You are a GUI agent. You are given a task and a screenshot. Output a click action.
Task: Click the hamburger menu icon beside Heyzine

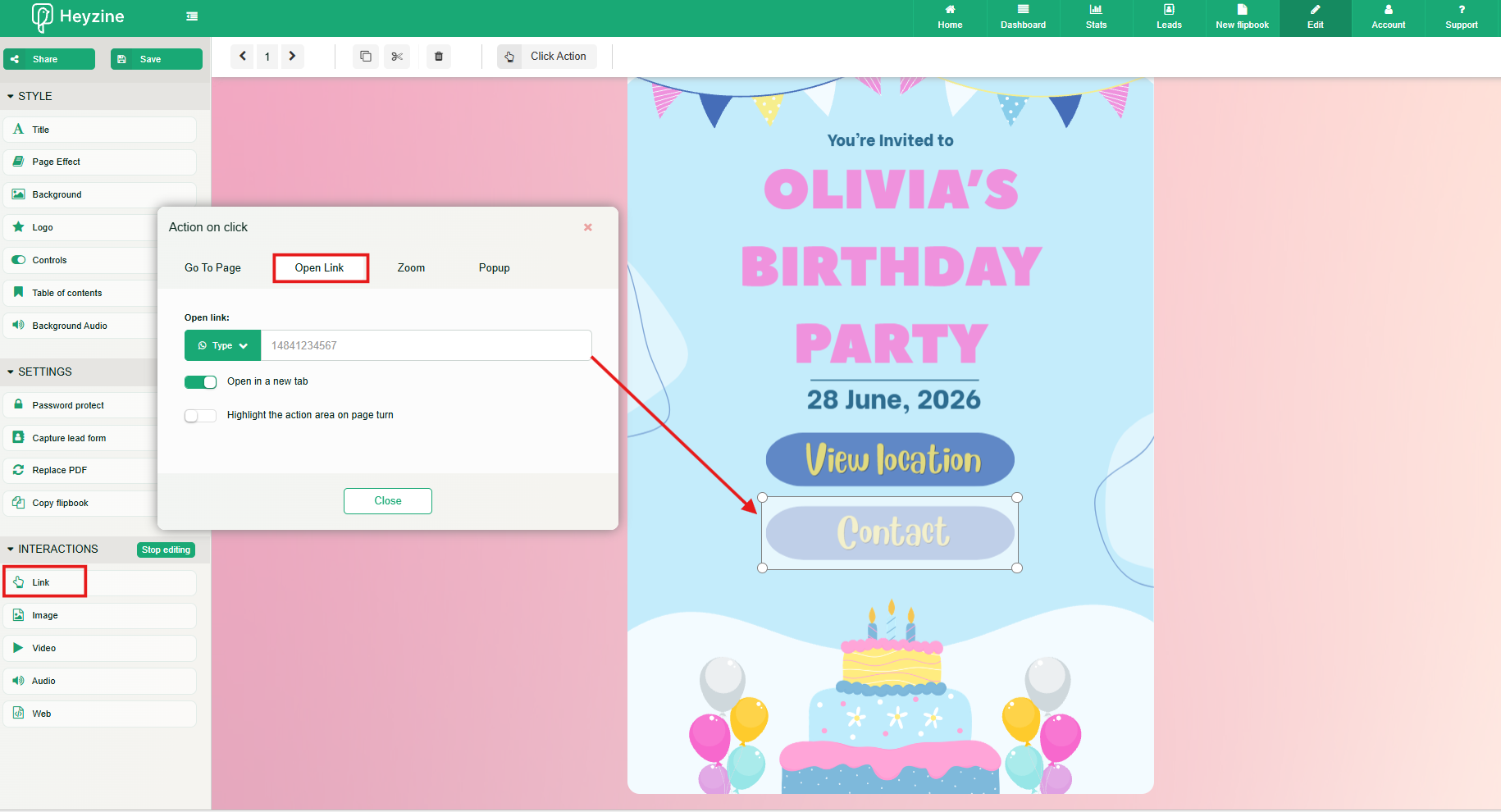(x=192, y=16)
